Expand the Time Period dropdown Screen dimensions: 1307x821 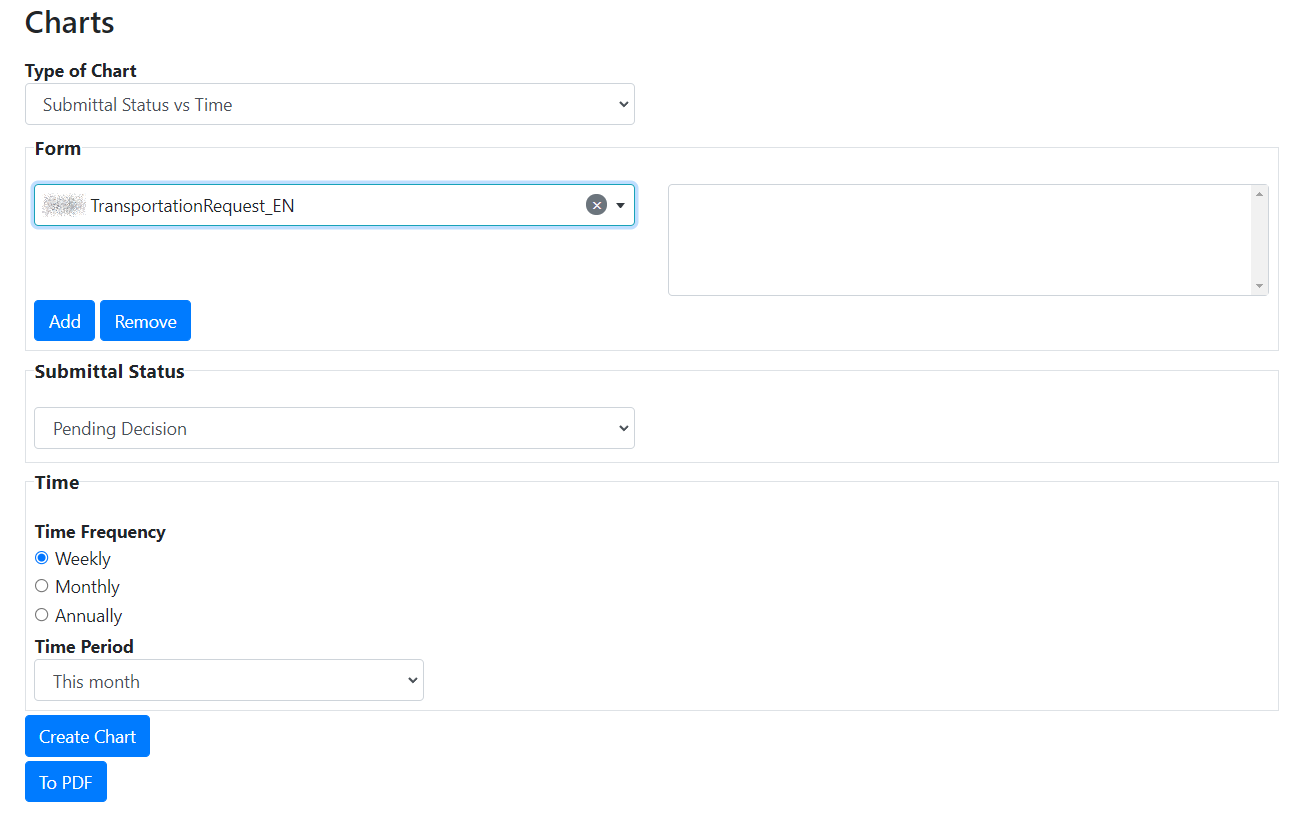click(x=229, y=681)
